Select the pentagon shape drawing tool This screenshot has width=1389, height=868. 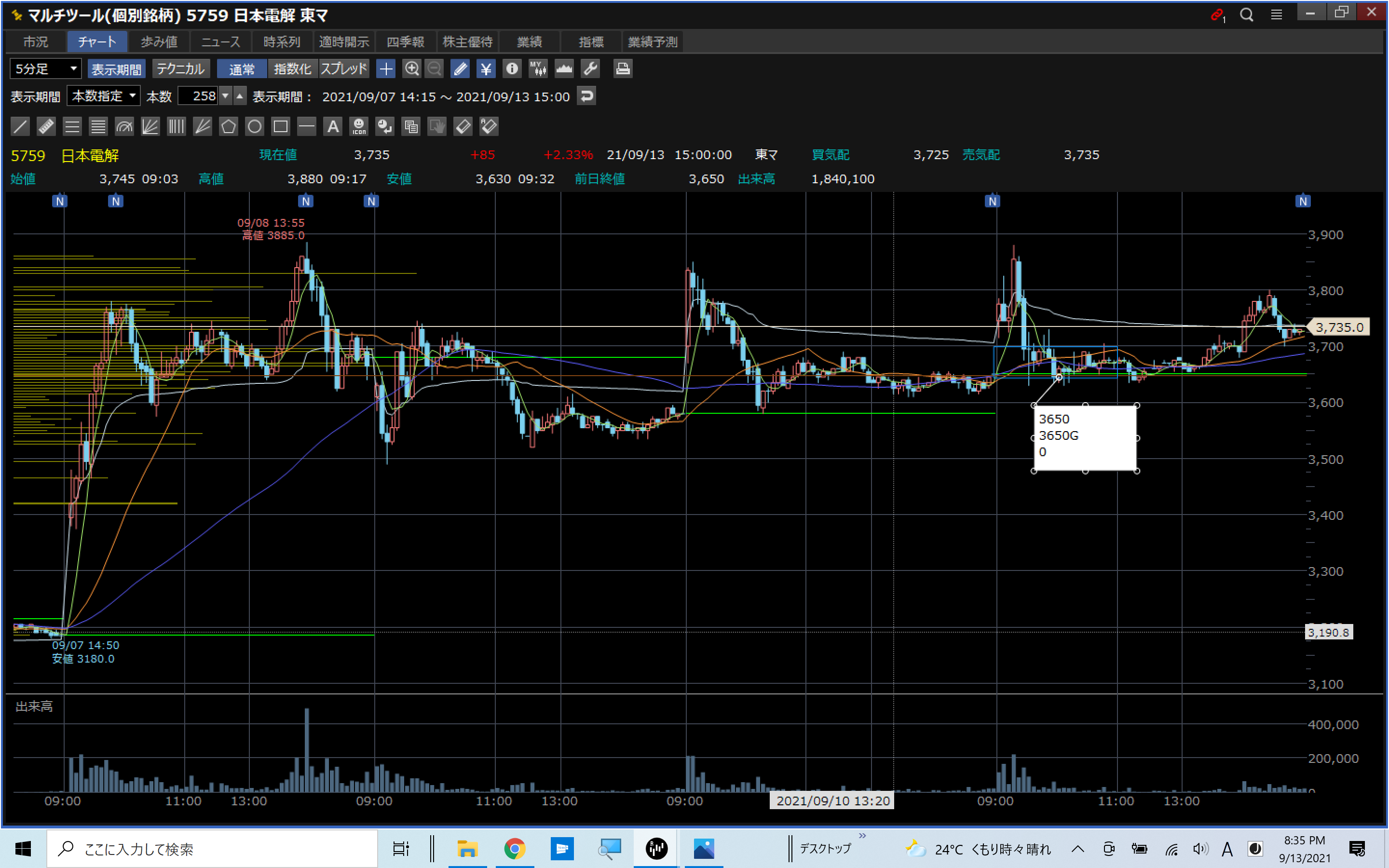tap(229, 126)
